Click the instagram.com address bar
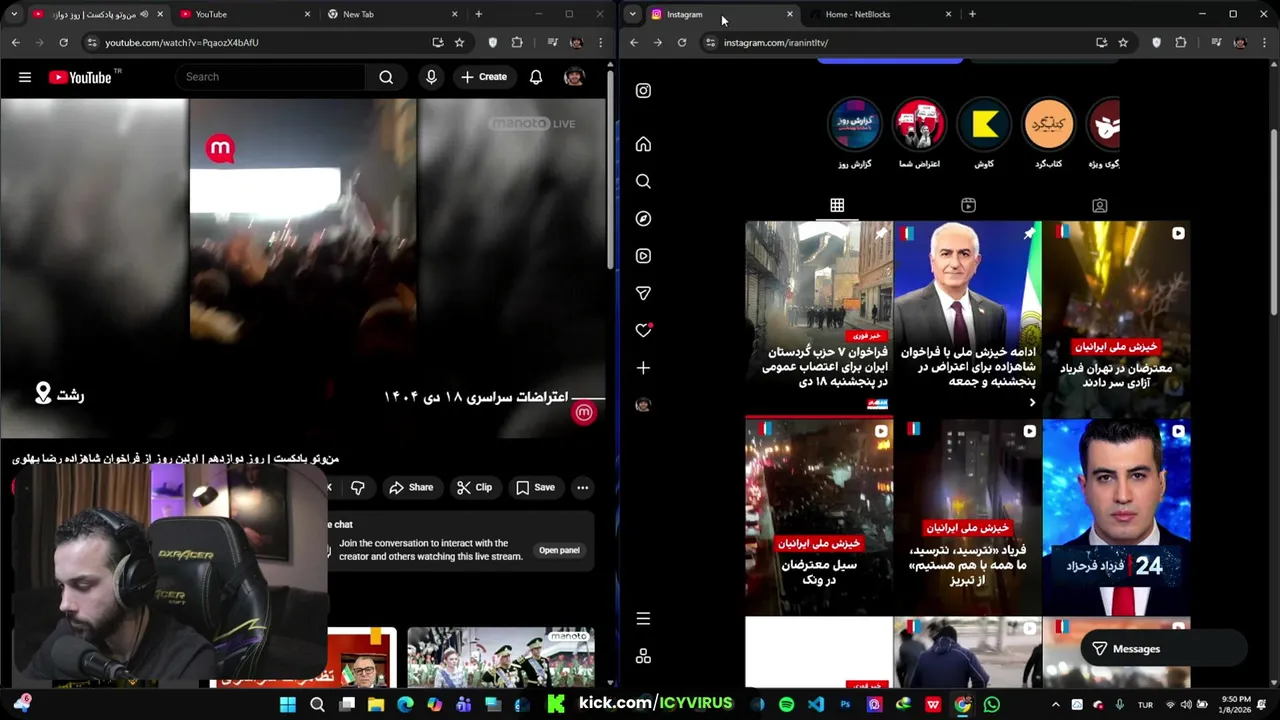The image size is (1280, 720). (x=900, y=42)
